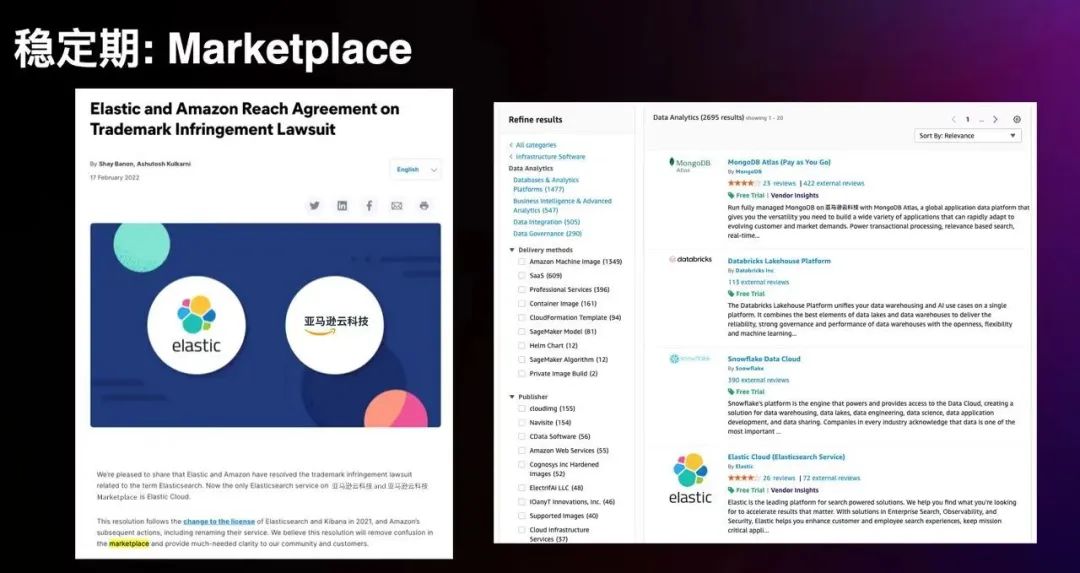The height and width of the screenshot is (573, 1080).
Task: Open the Data Governance (290) category
Action: [547, 234]
